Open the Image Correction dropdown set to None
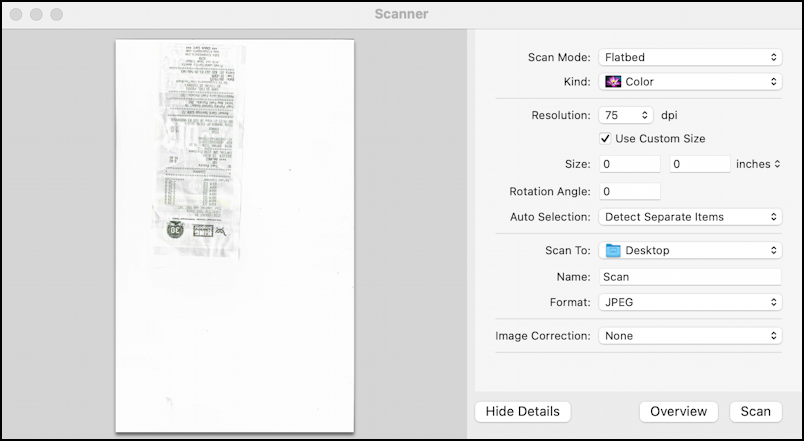Viewport: 804px width, 441px height. tap(690, 336)
